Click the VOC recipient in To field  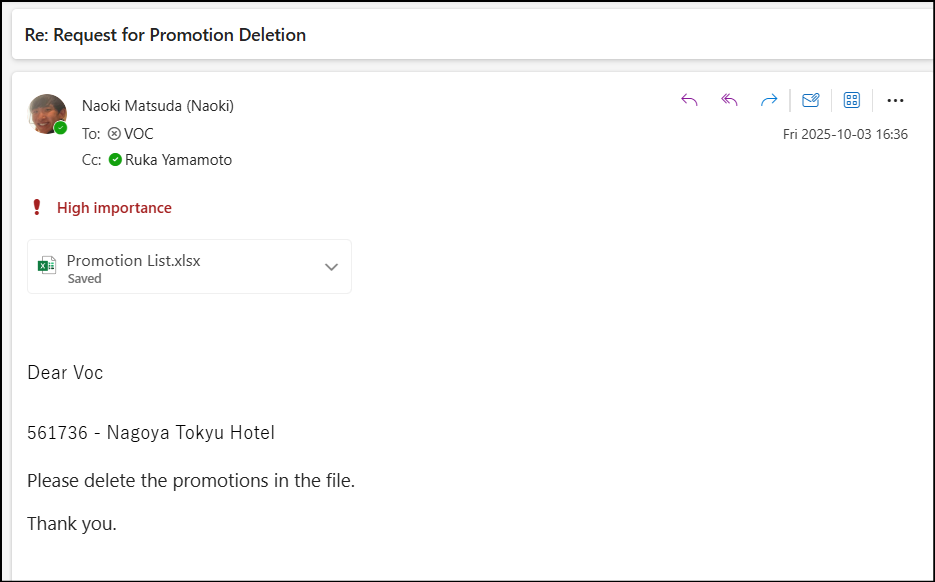coord(138,133)
